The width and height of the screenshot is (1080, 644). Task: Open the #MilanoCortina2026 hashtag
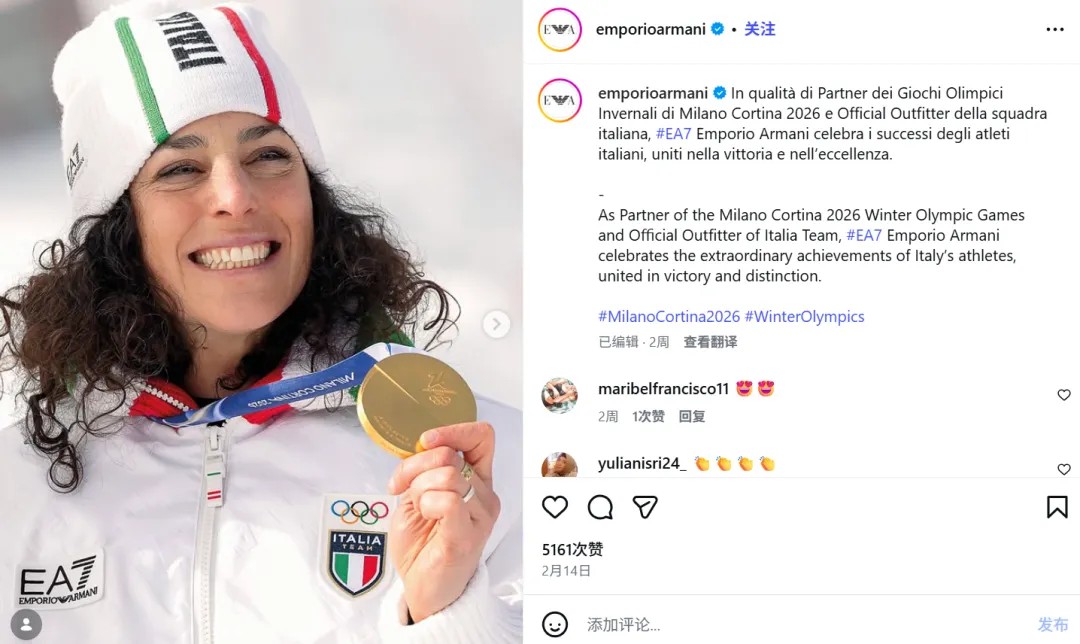(x=668, y=316)
